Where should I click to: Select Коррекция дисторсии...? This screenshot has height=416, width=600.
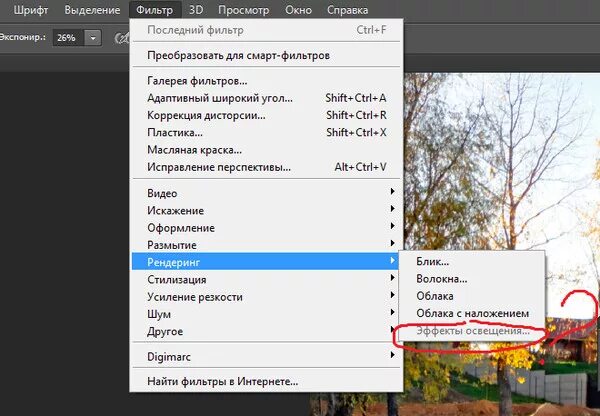(266, 115)
